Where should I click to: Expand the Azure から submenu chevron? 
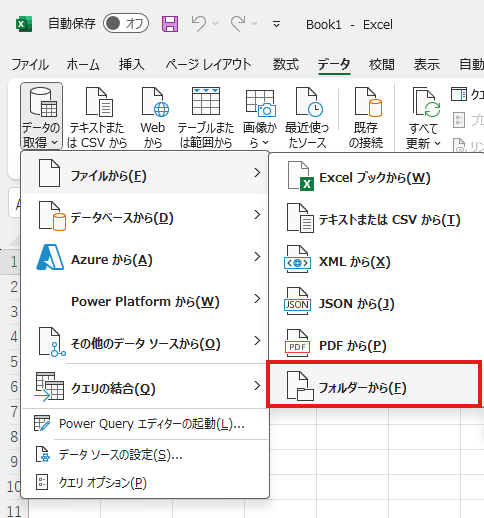click(257, 257)
